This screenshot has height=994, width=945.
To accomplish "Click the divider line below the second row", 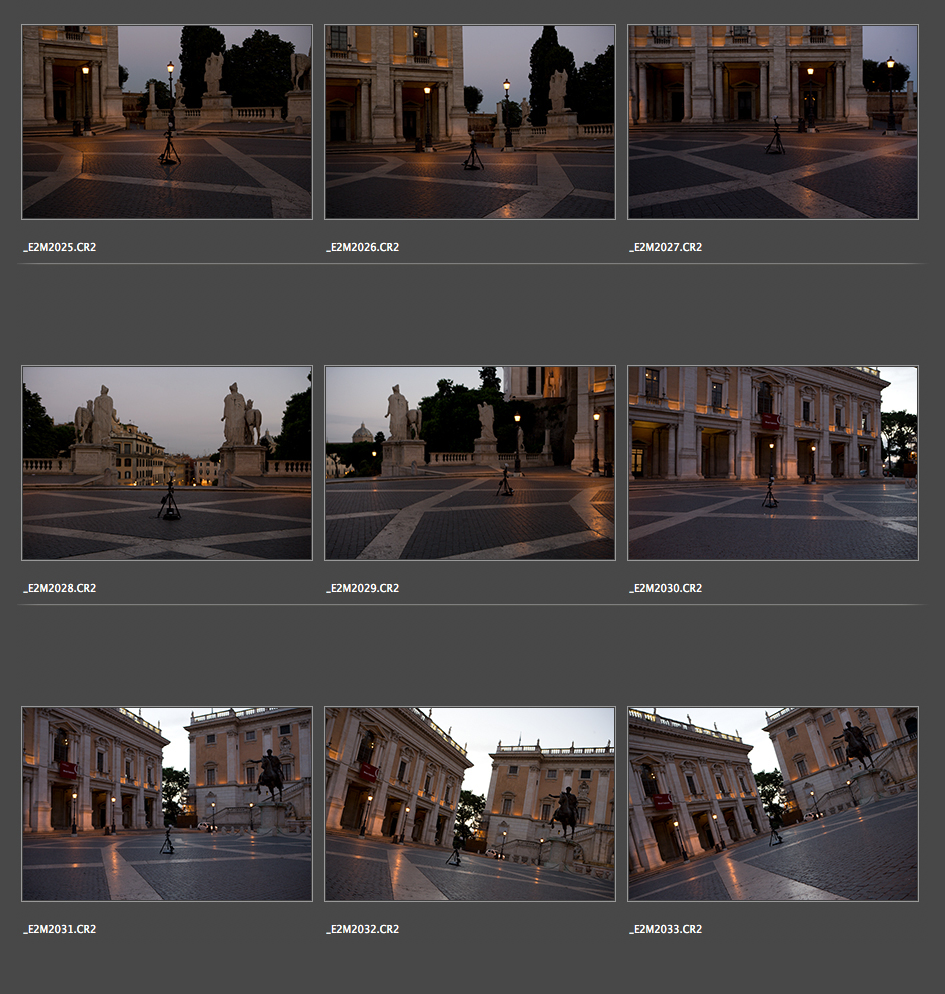I will (472, 605).
